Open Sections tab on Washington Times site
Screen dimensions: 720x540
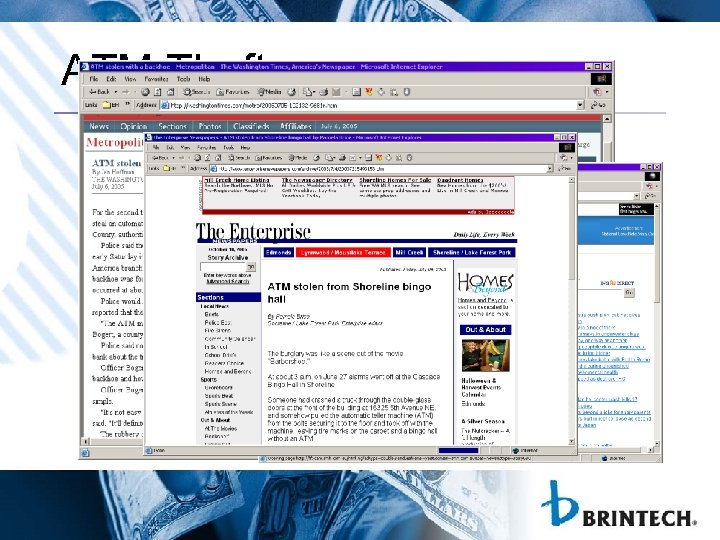click(x=172, y=126)
